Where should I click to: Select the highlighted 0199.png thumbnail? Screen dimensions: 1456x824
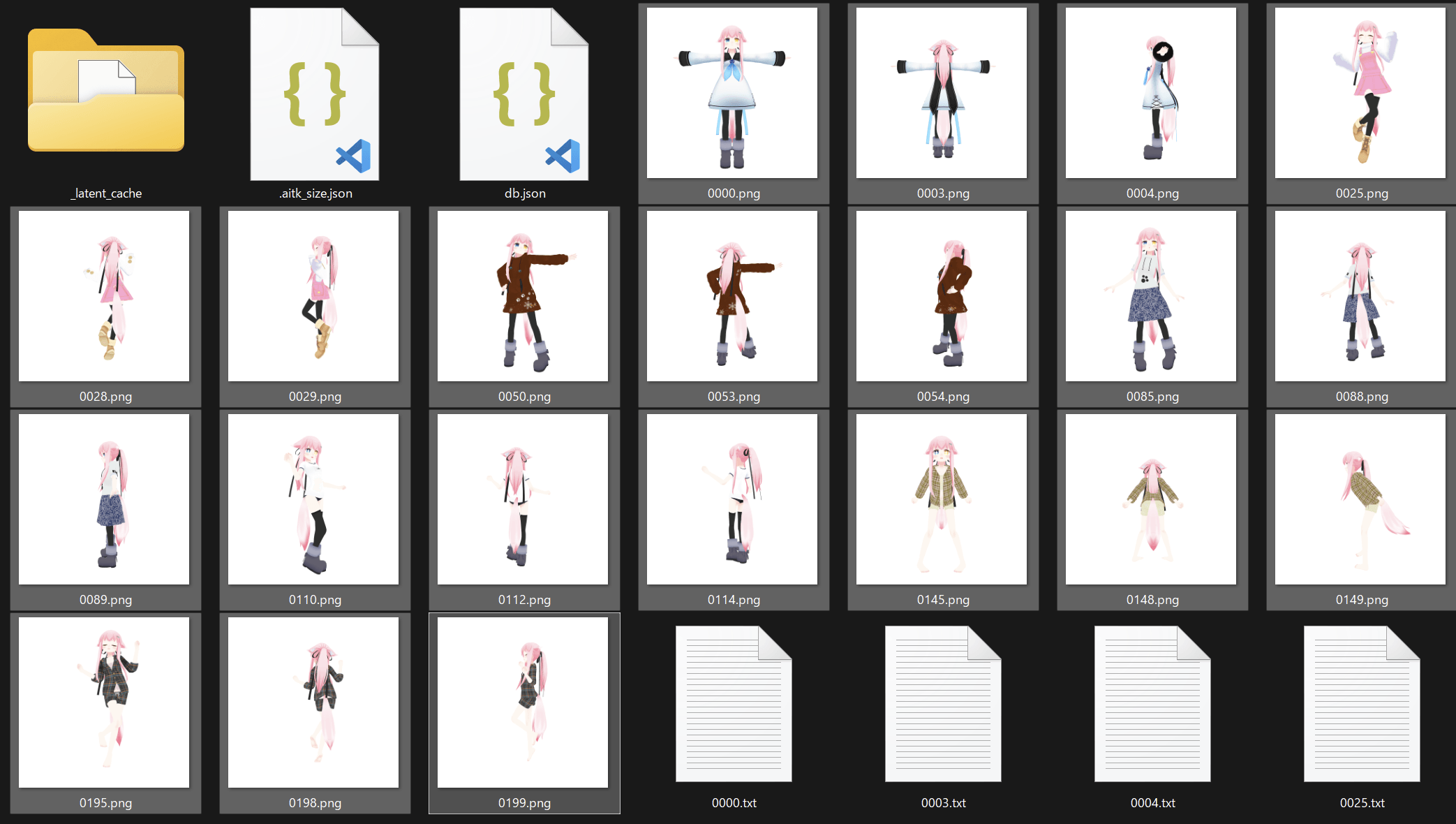pyautogui.click(x=523, y=702)
